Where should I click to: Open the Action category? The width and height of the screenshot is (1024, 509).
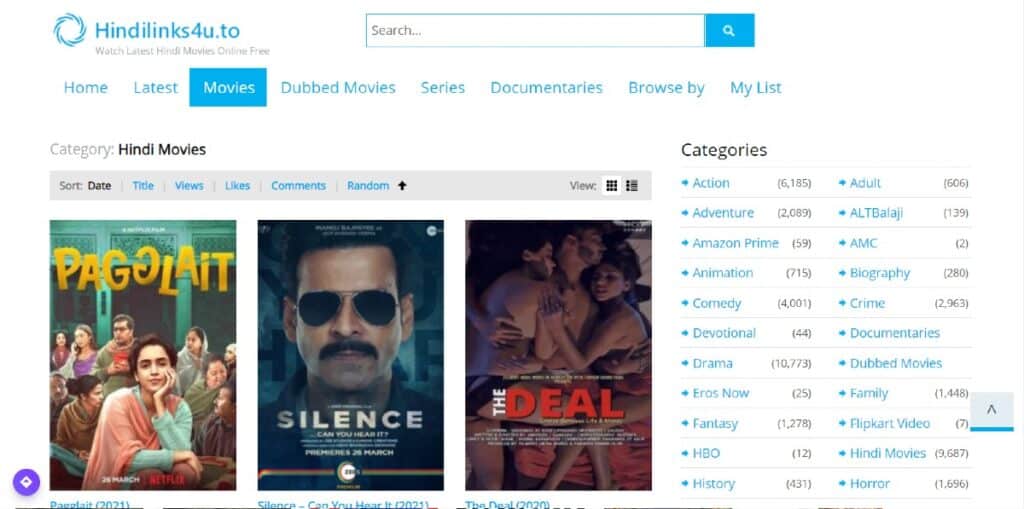point(711,183)
